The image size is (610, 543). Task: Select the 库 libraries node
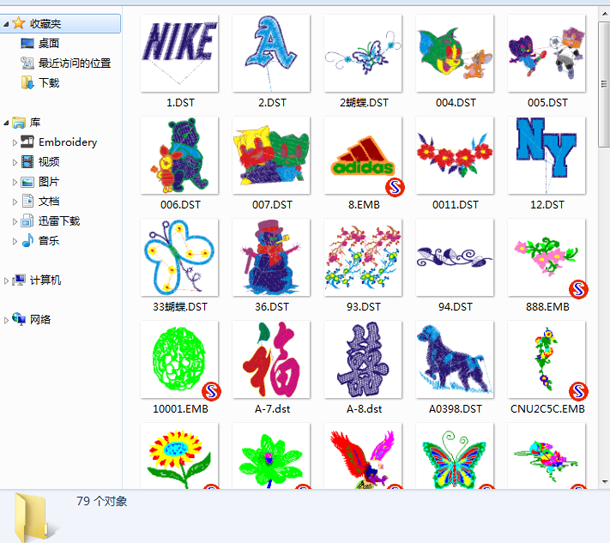(35, 123)
